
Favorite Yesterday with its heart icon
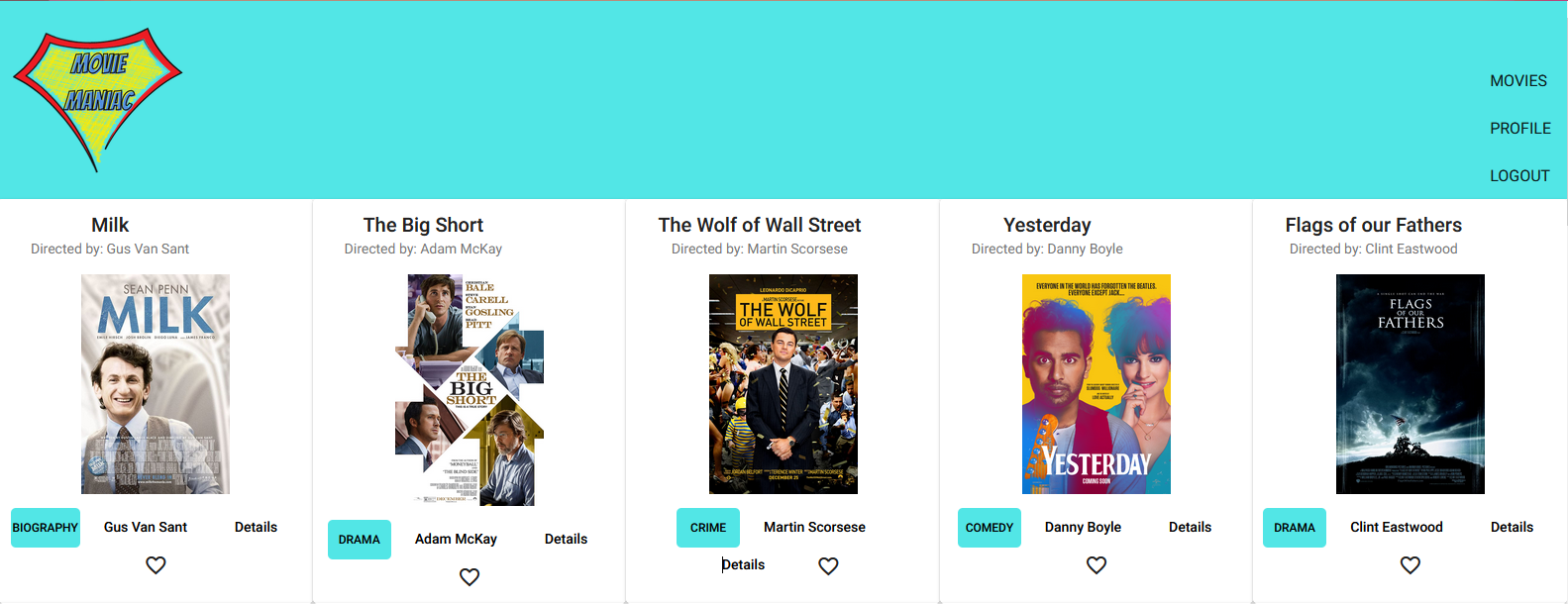click(x=1097, y=565)
